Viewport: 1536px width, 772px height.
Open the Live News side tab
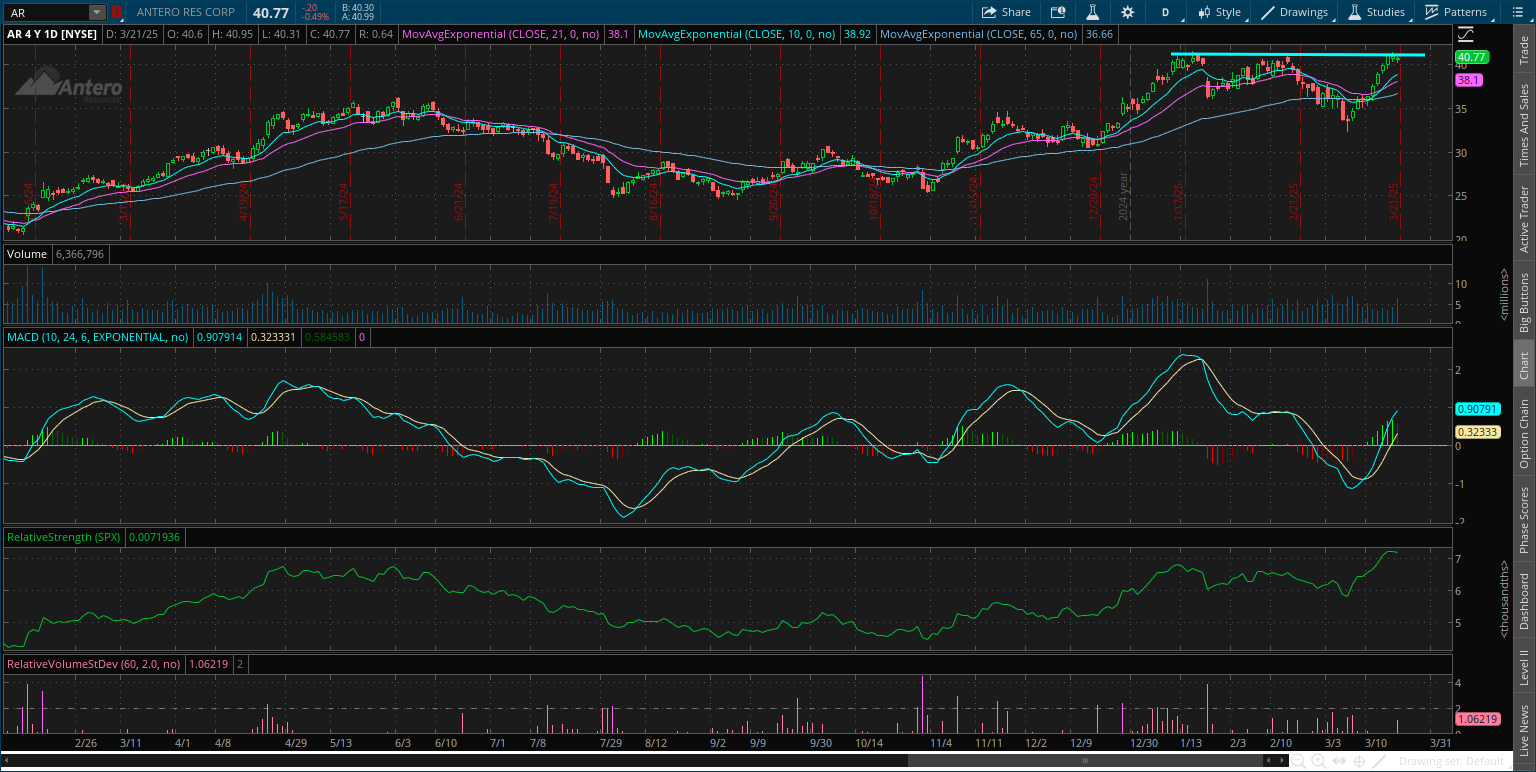click(x=1524, y=730)
